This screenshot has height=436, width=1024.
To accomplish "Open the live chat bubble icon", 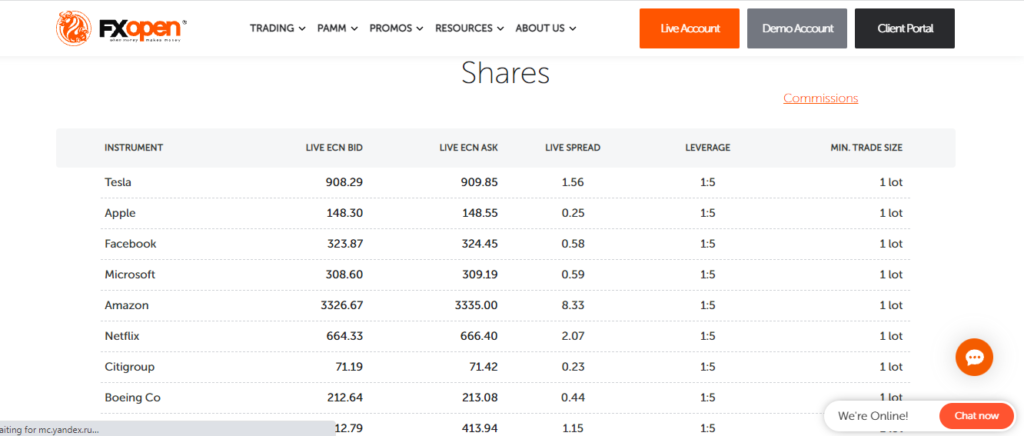I will (x=974, y=357).
